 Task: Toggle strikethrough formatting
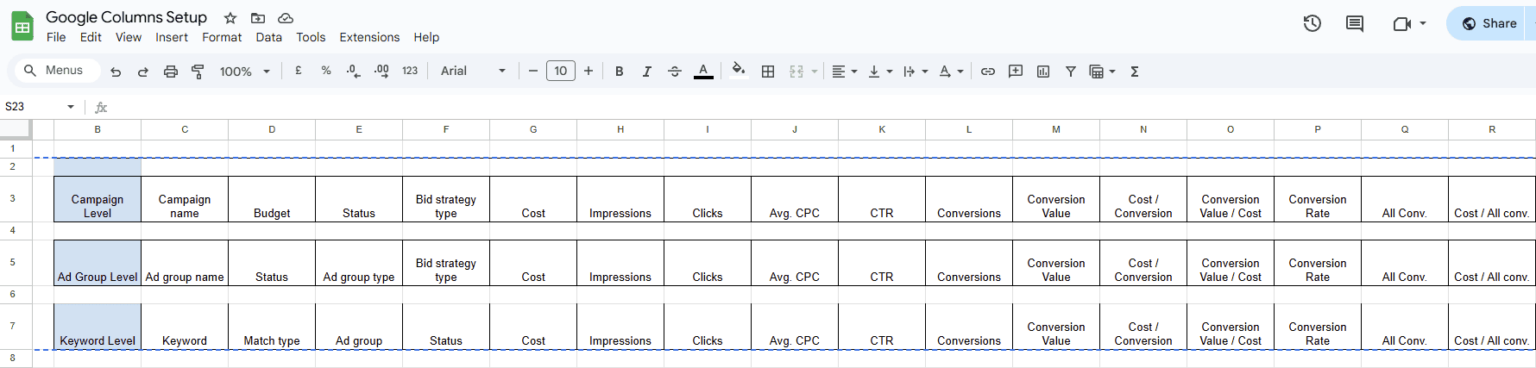tap(675, 71)
